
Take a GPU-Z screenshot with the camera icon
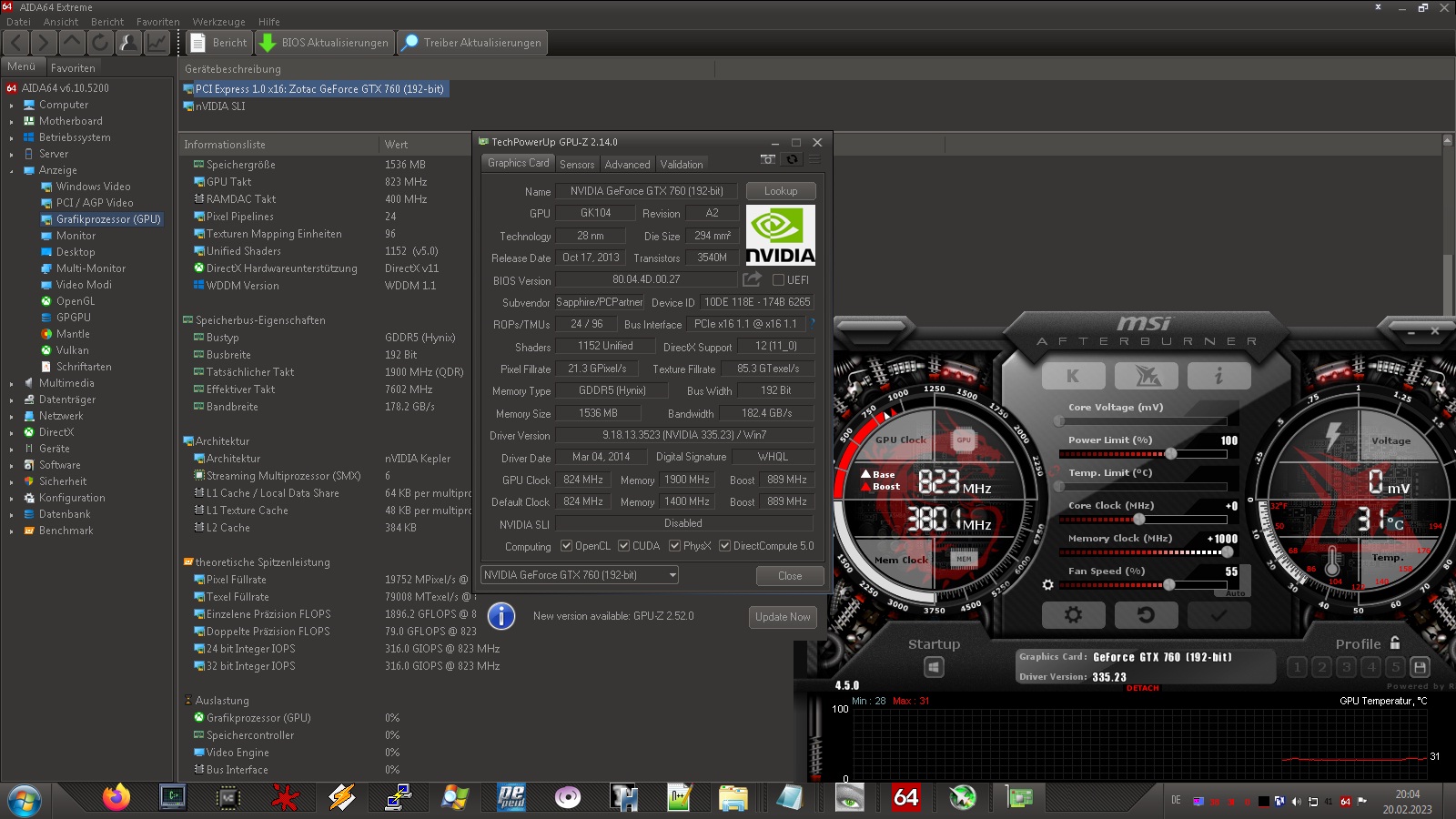768,159
